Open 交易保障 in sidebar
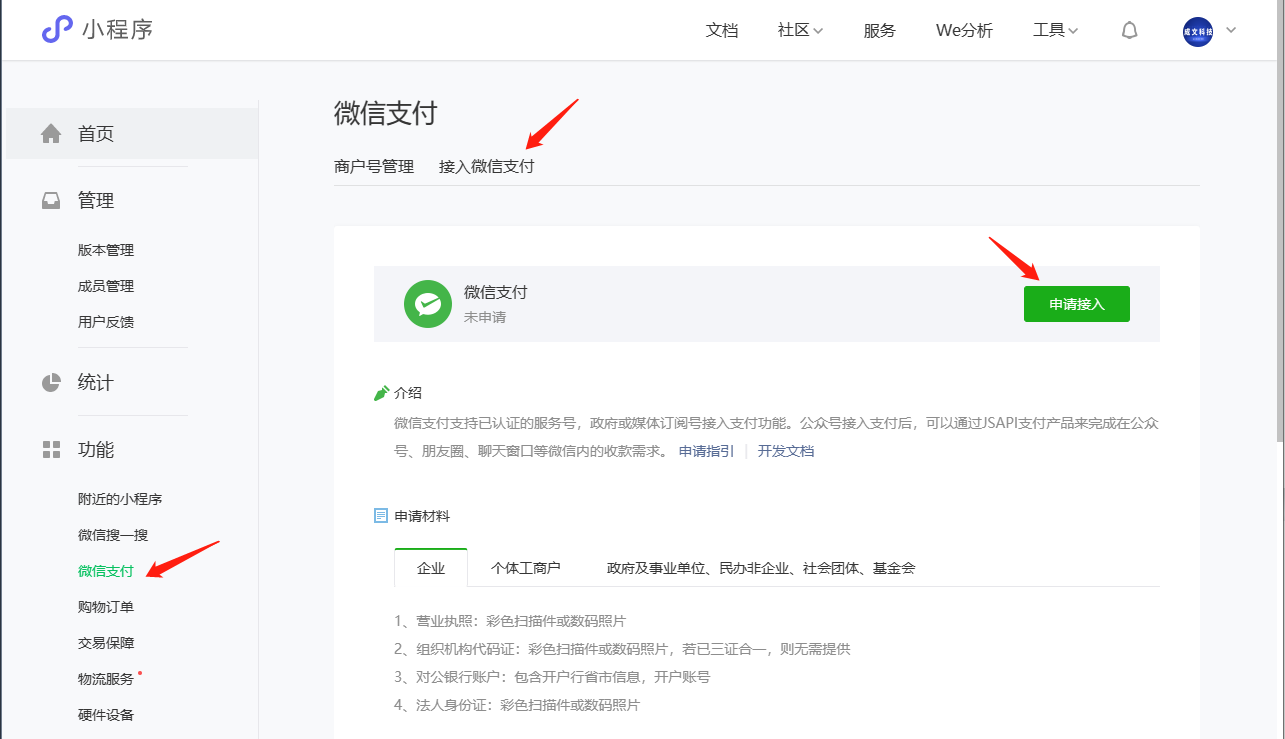The width and height of the screenshot is (1285, 739). (x=106, y=643)
